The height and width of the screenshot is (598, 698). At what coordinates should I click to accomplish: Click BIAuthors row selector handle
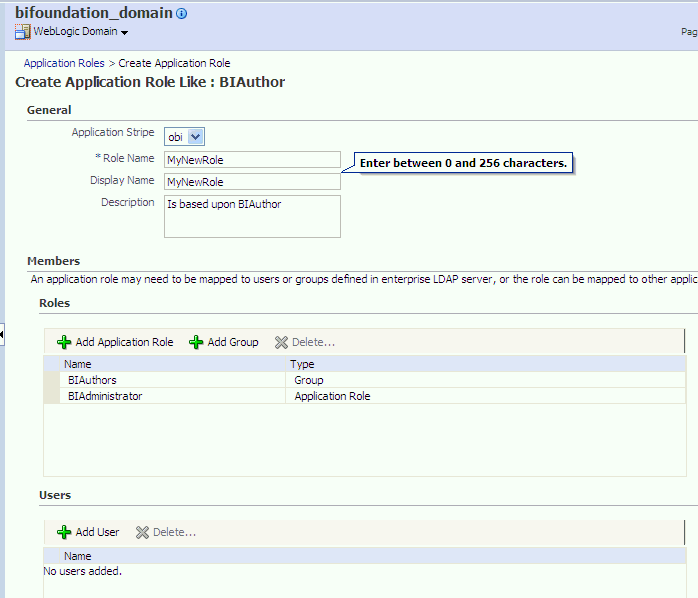coord(52,380)
